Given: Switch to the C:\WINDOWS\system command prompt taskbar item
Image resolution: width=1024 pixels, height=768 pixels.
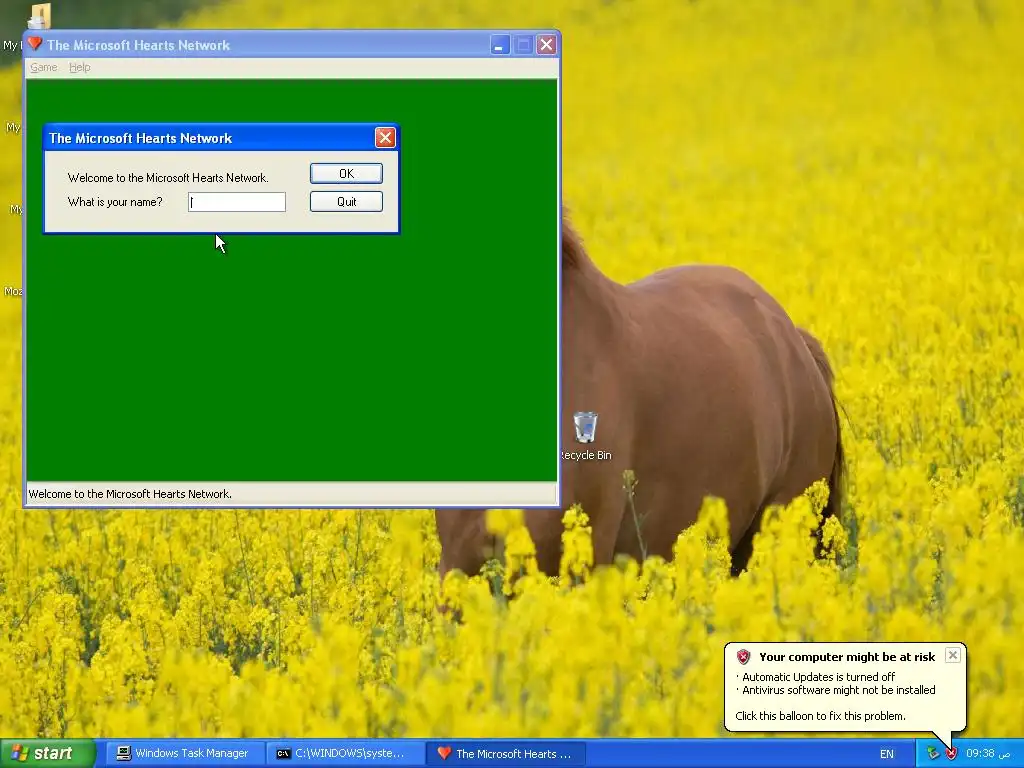Looking at the screenshot, I should tap(344, 754).
